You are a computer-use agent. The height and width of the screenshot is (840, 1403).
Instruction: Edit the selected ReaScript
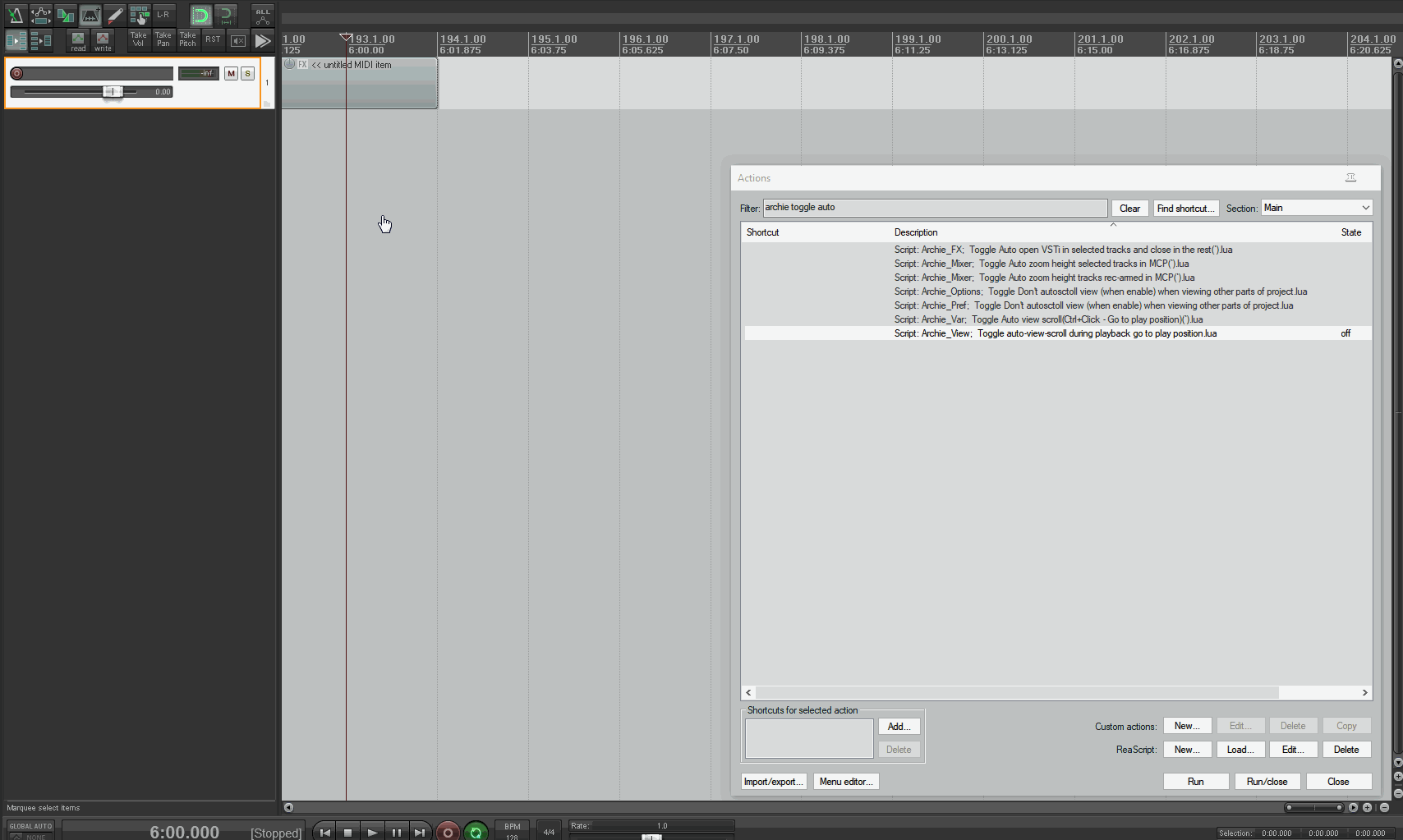click(x=1293, y=750)
